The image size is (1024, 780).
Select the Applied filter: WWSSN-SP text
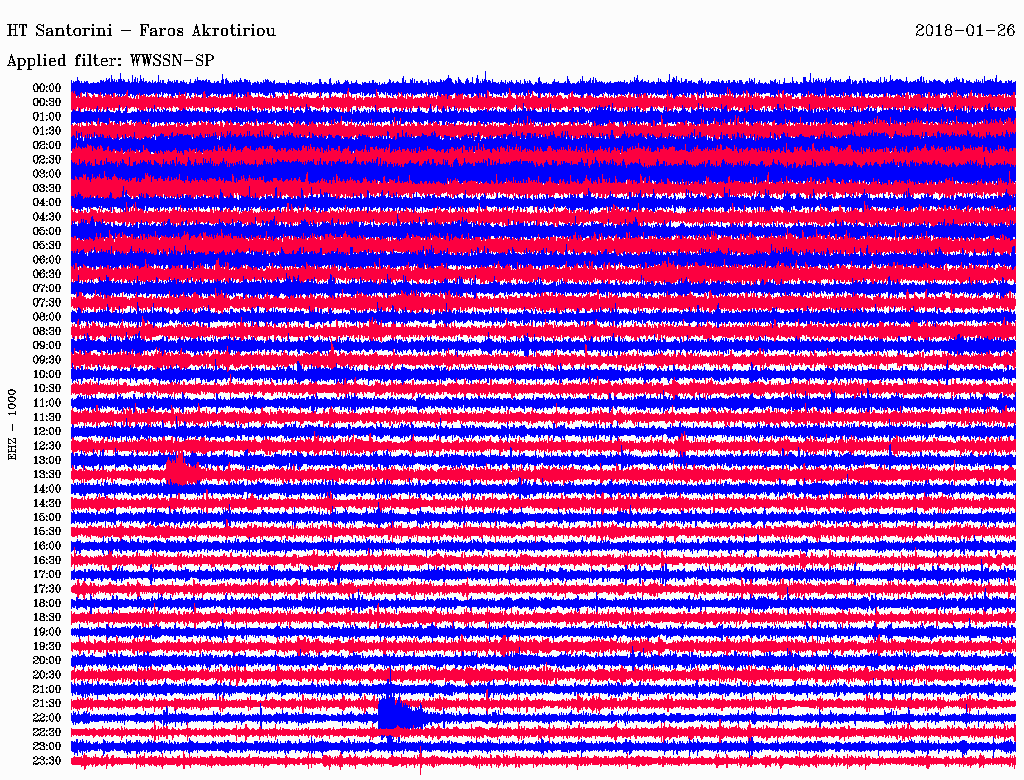pos(110,61)
